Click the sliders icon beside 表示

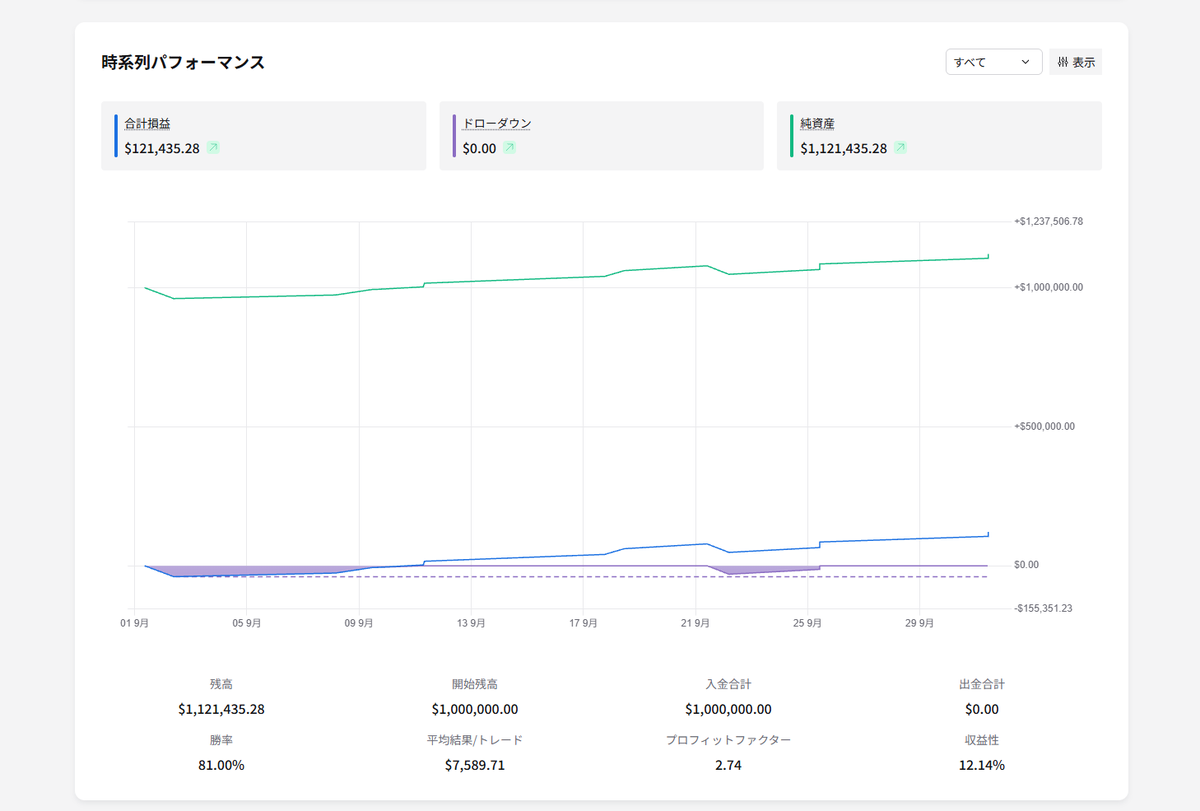1063,62
